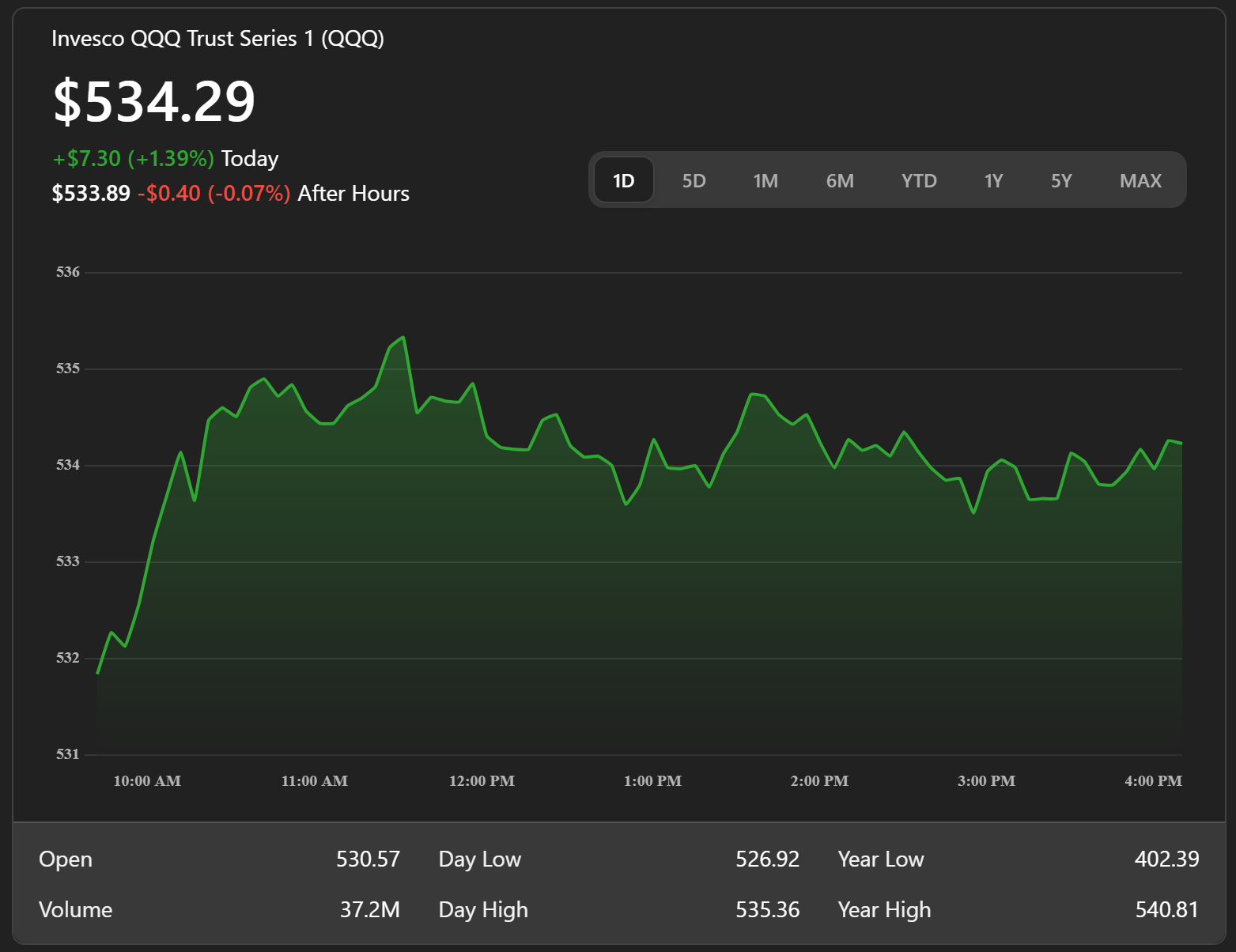Click the 535 price axis label
1236x952 pixels.
[68, 368]
